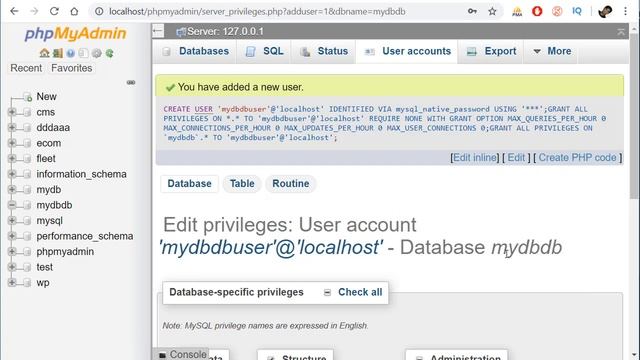Screen dimensions: 640x360
Task: Open MySQL documentation page icon
Action: click(83, 53)
